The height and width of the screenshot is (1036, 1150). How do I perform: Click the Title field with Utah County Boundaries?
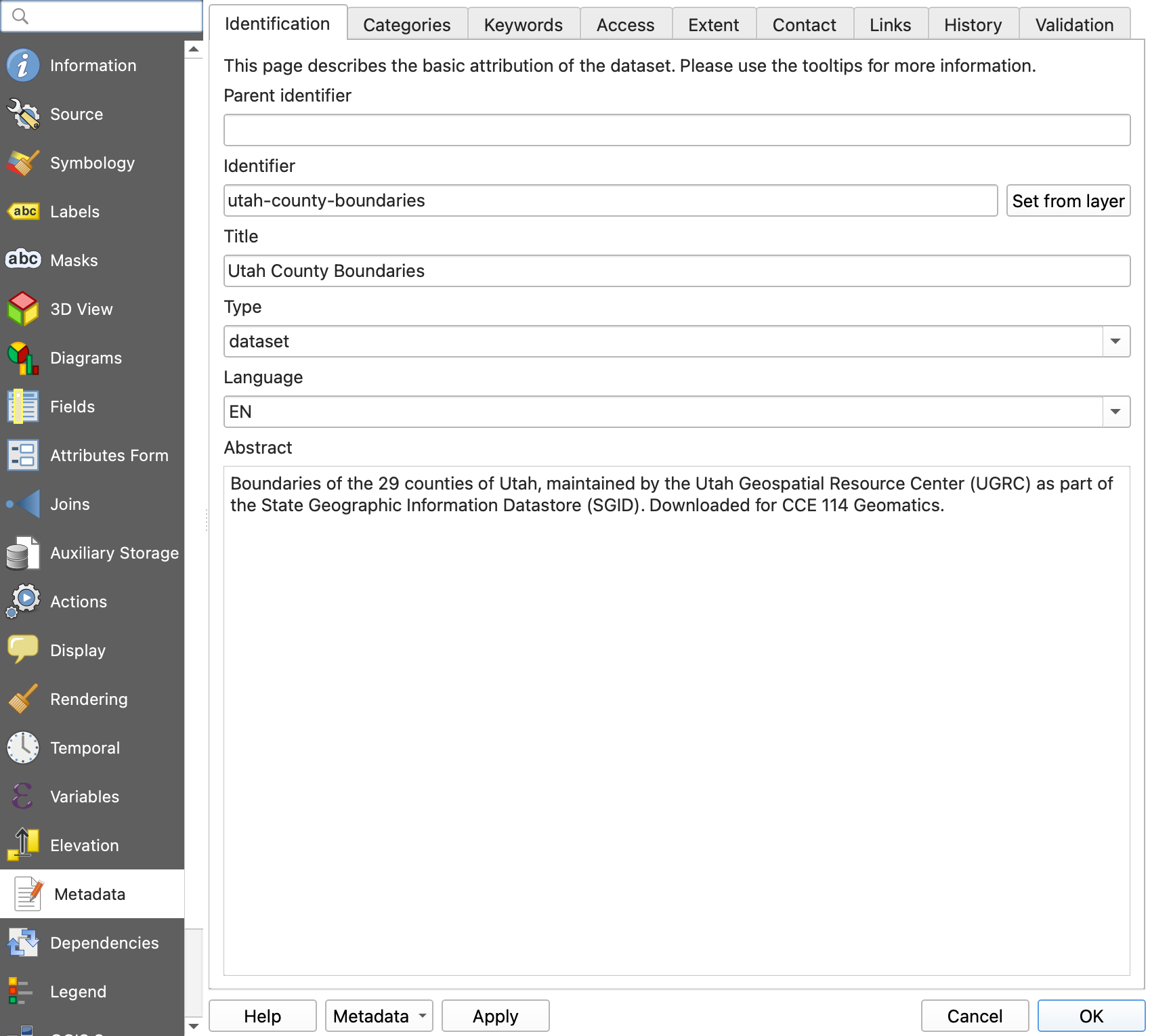pos(677,271)
